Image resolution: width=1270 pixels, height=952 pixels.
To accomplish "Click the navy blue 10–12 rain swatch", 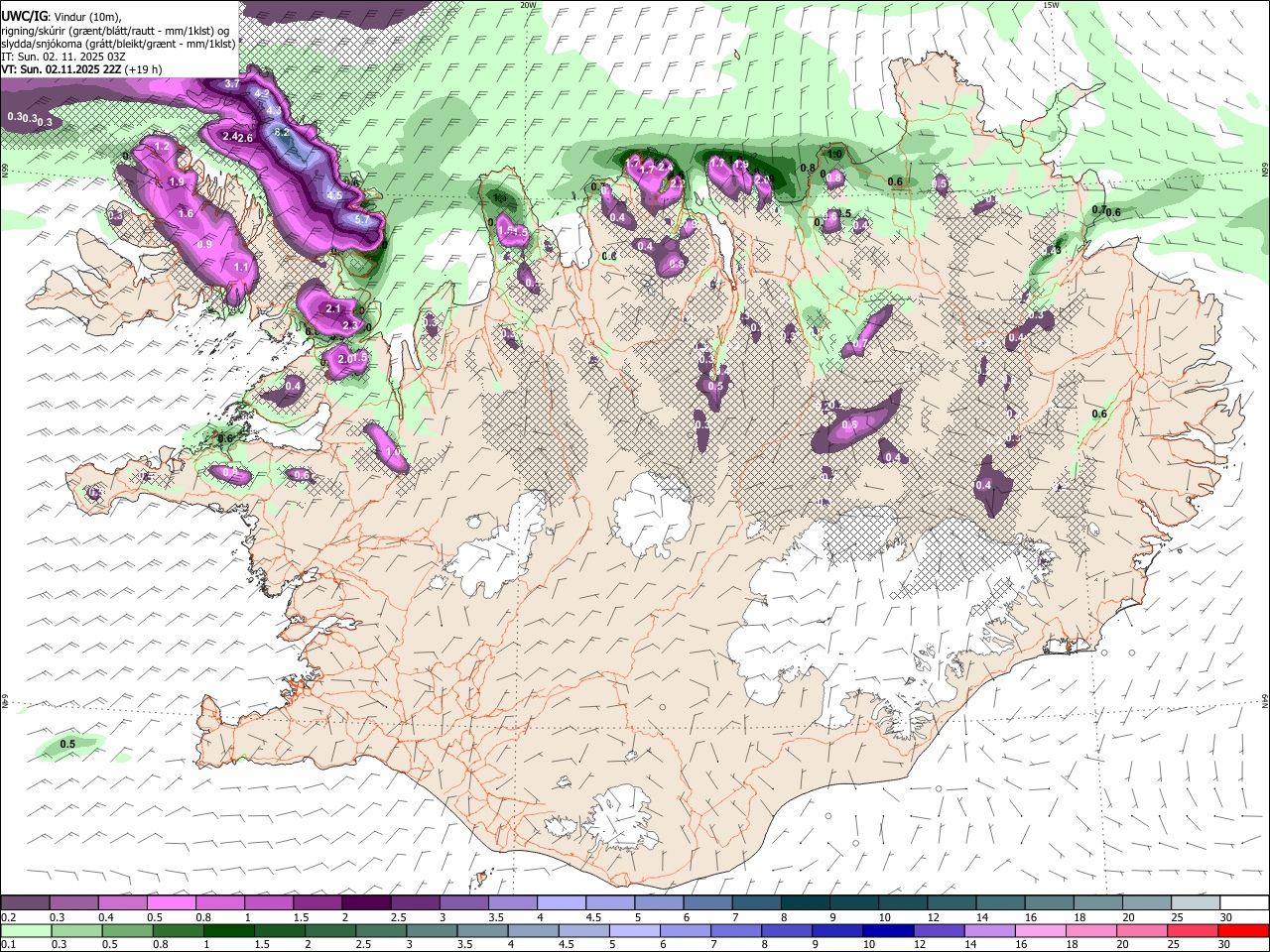I will 889,931.
